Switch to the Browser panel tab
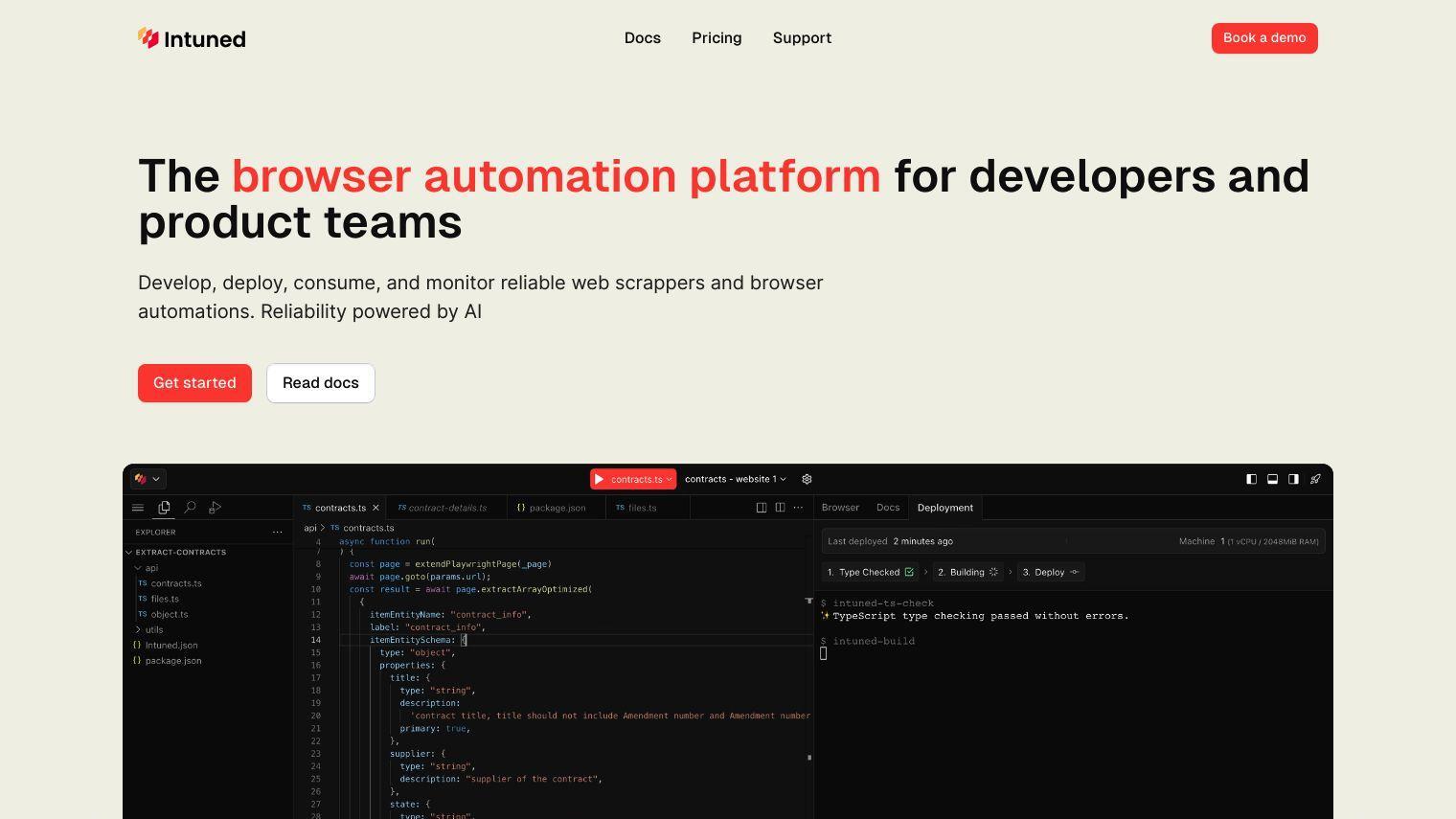Image resolution: width=1456 pixels, height=819 pixels. point(840,508)
